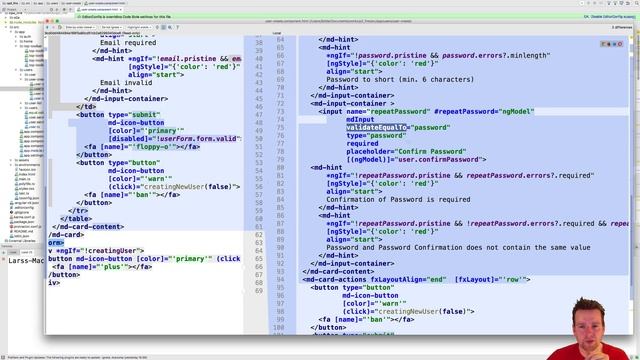
Task: Click 'Email required' text in left diff pane
Action: (x=128, y=42)
